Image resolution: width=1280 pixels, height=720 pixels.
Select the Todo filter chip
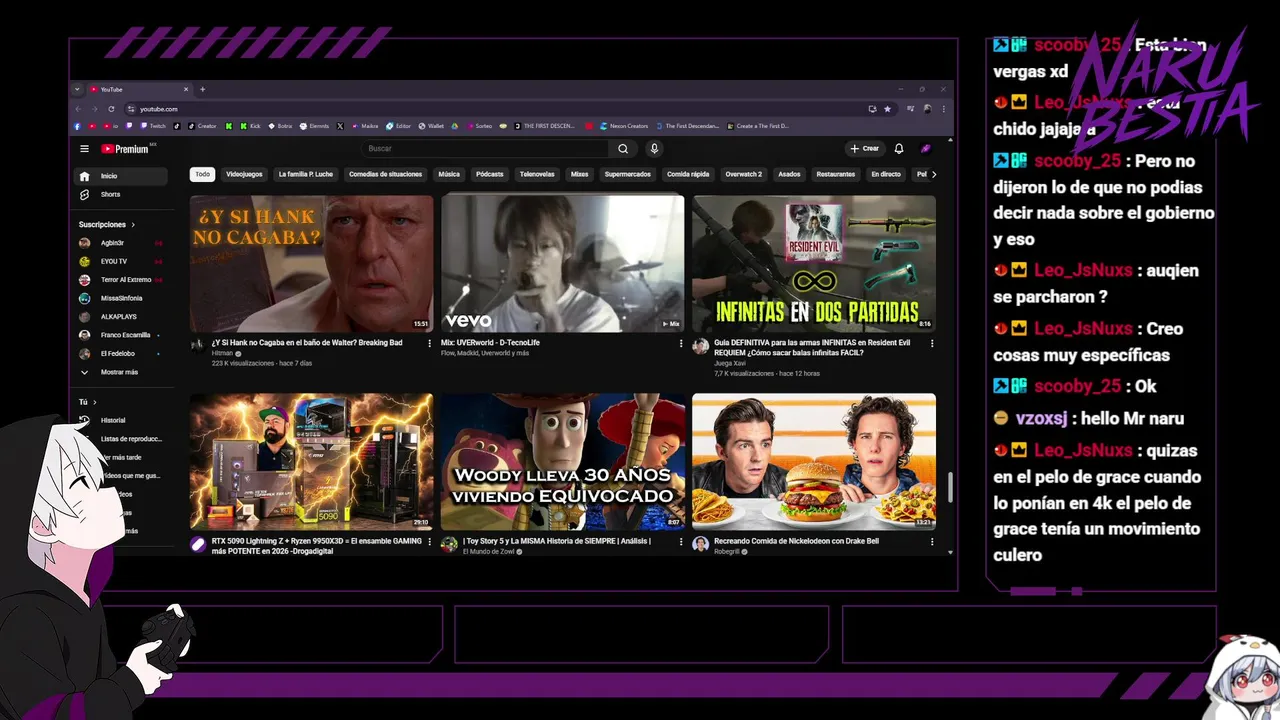coord(203,174)
